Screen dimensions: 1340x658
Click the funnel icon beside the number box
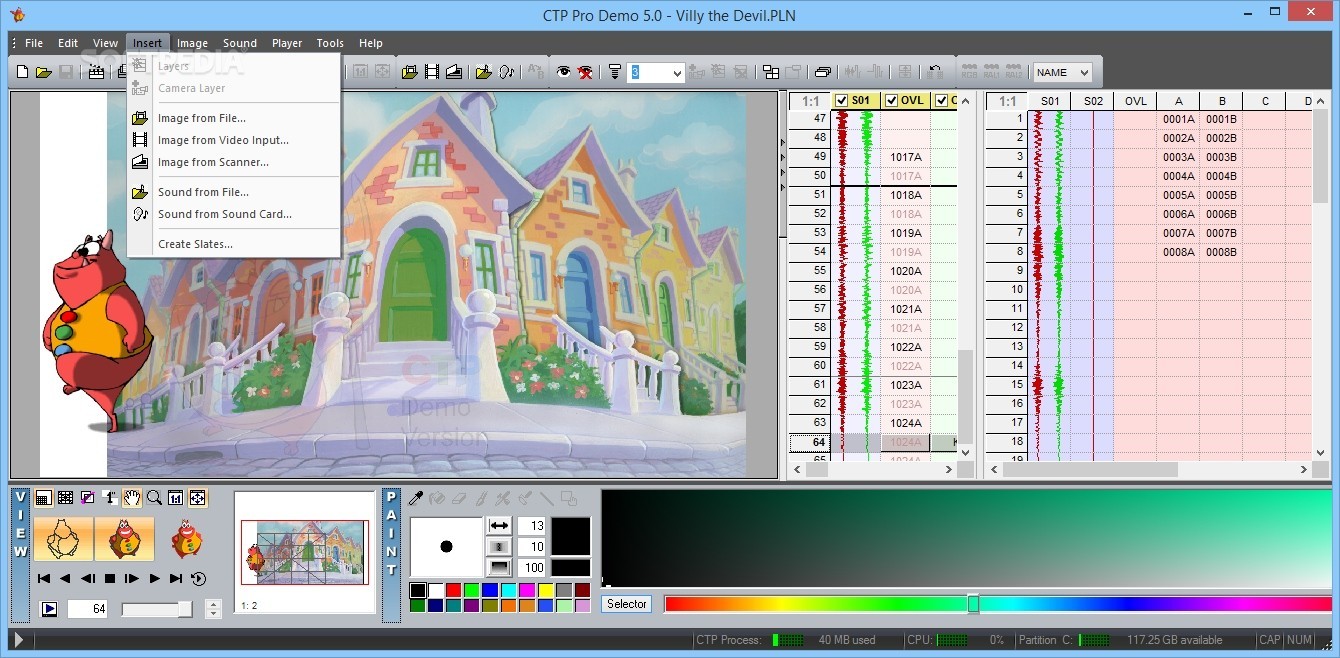(x=615, y=72)
